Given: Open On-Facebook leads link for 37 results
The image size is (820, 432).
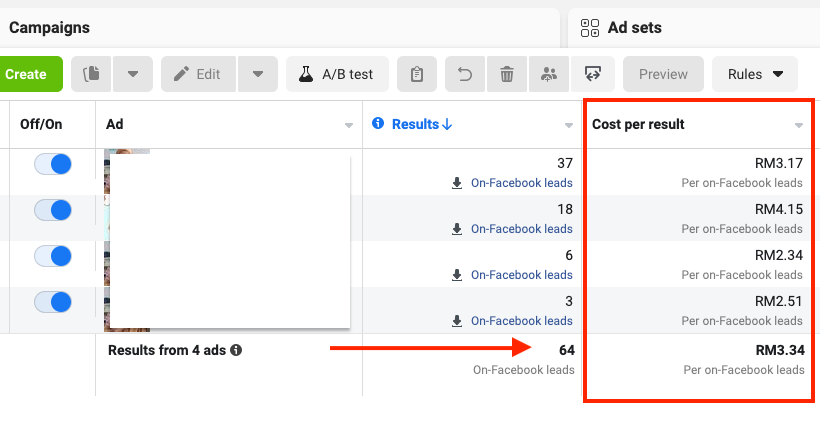Looking at the screenshot, I should coord(521,183).
